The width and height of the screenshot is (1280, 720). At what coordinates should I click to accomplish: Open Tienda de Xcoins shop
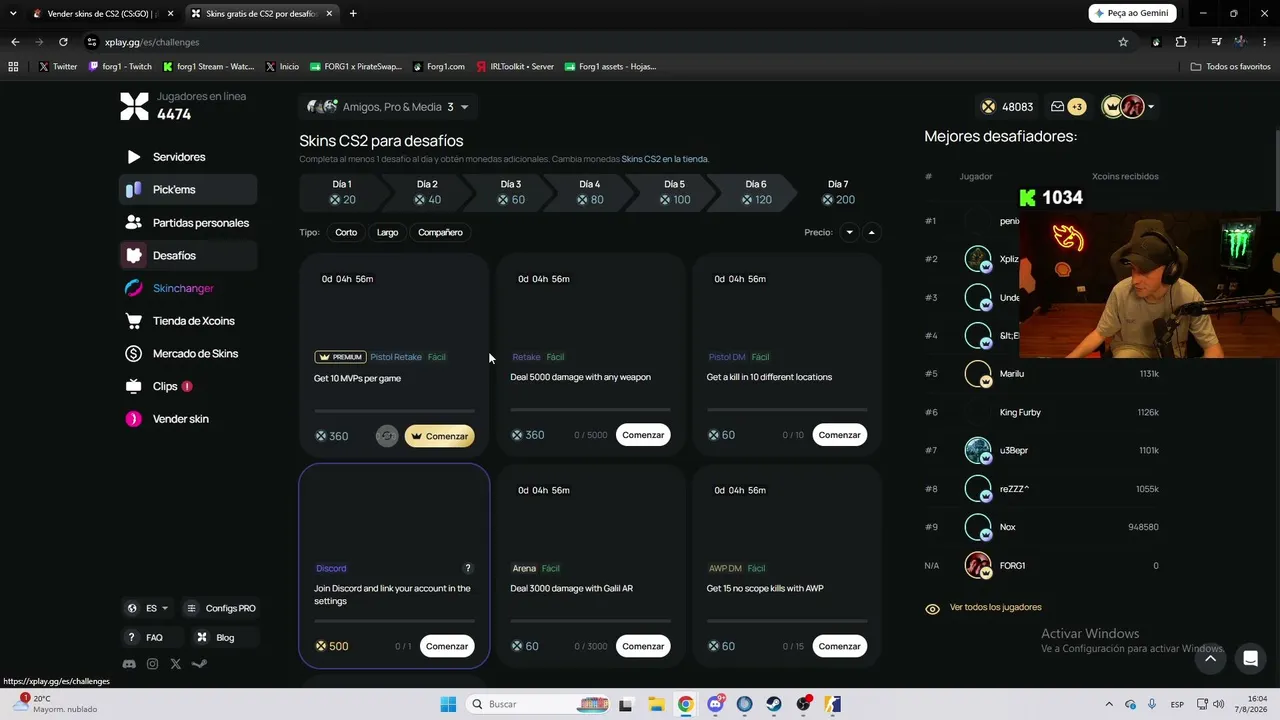point(188,321)
